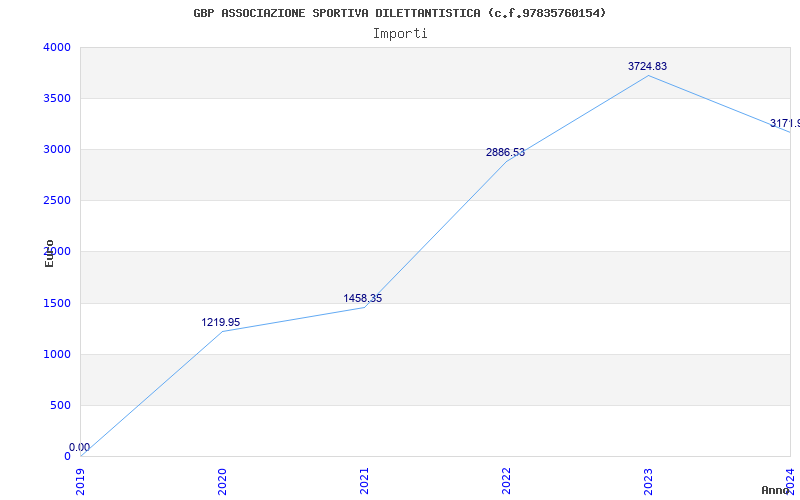Image resolution: width=800 pixels, height=500 pixels.
Task: Click the 4000 y-axis tick label
Action: [57, 47]
